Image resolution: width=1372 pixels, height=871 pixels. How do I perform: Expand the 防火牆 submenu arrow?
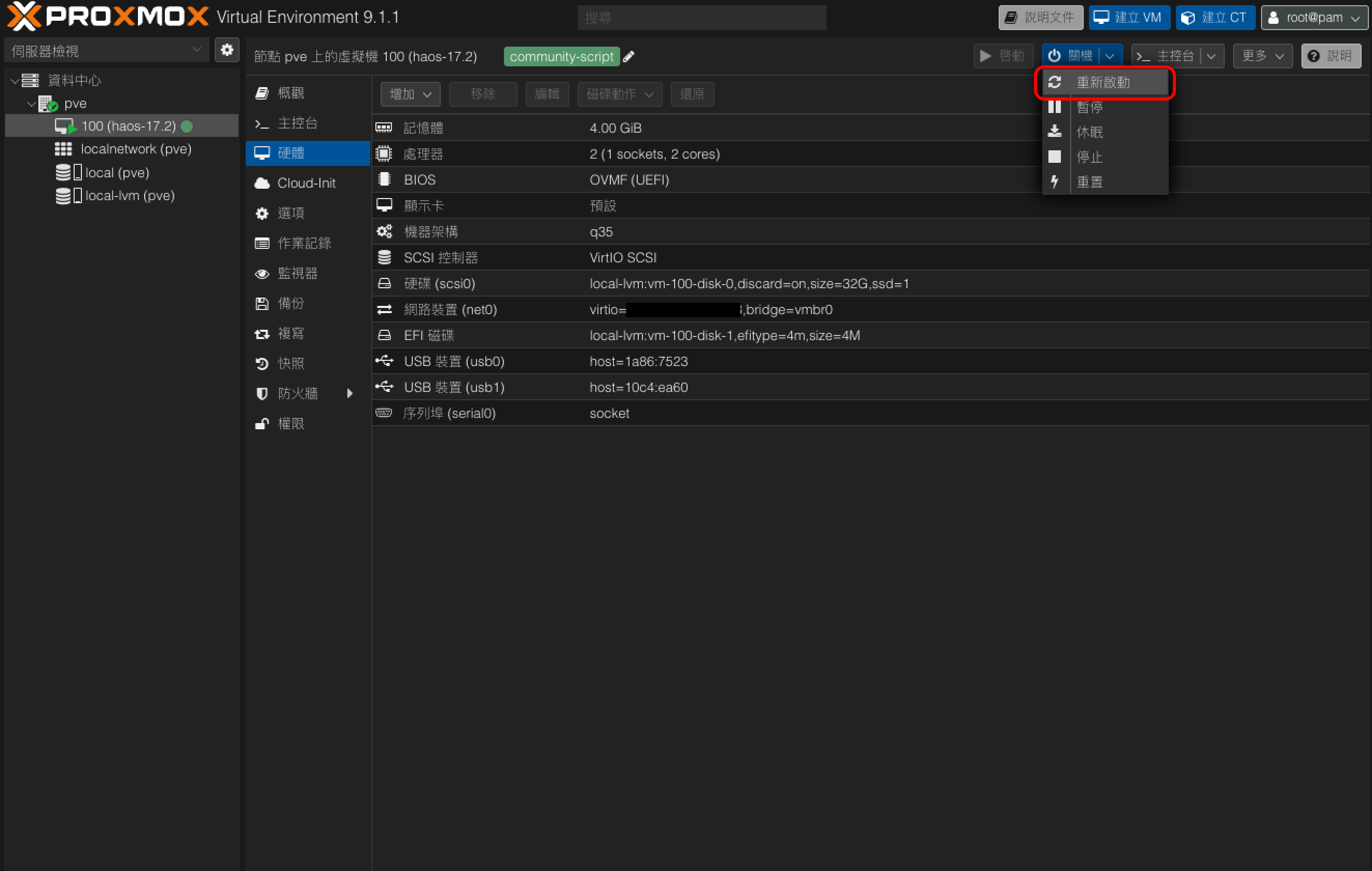[350, 394]
